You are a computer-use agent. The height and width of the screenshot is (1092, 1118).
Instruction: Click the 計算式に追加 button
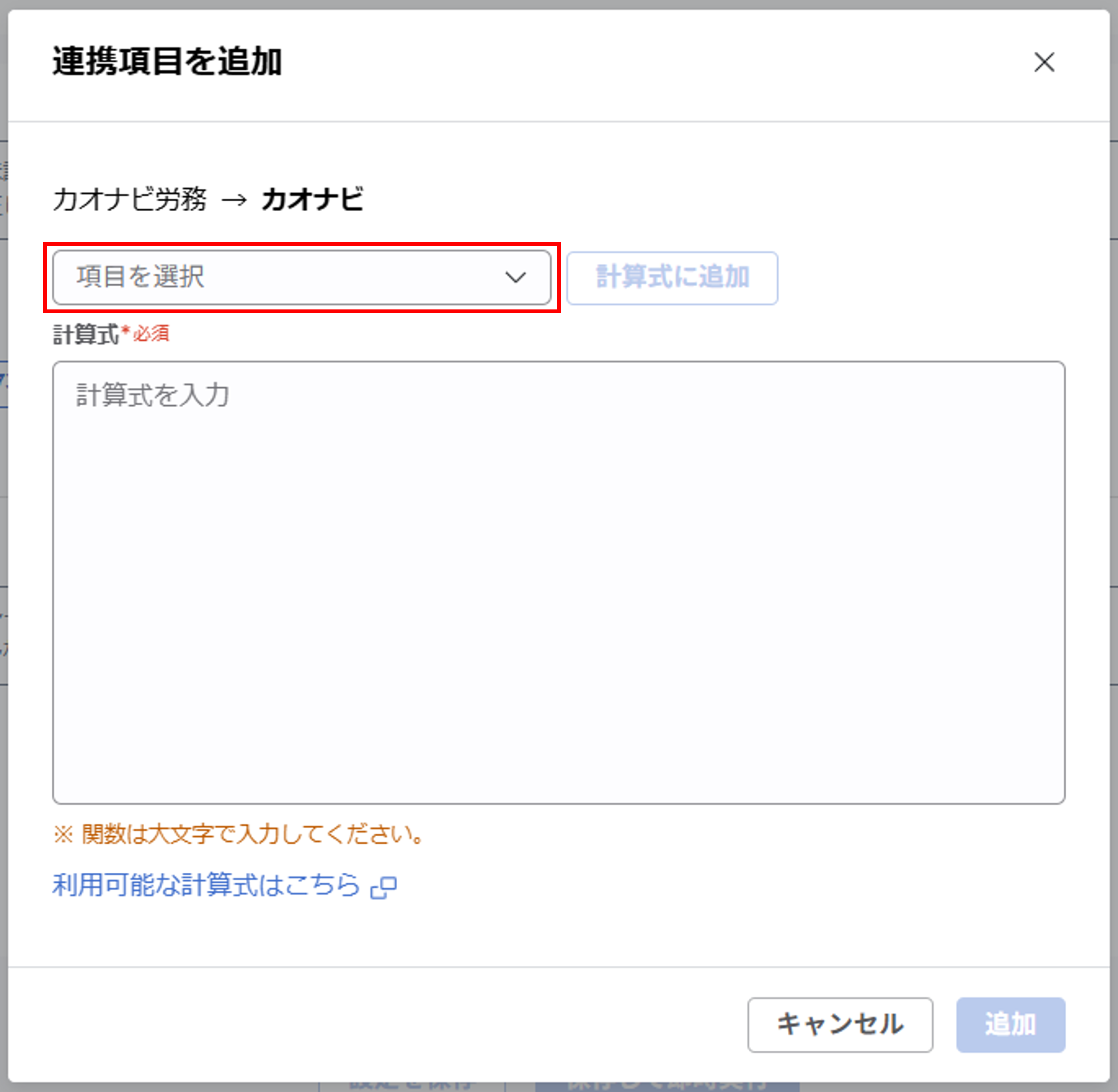tap(672, 278)
